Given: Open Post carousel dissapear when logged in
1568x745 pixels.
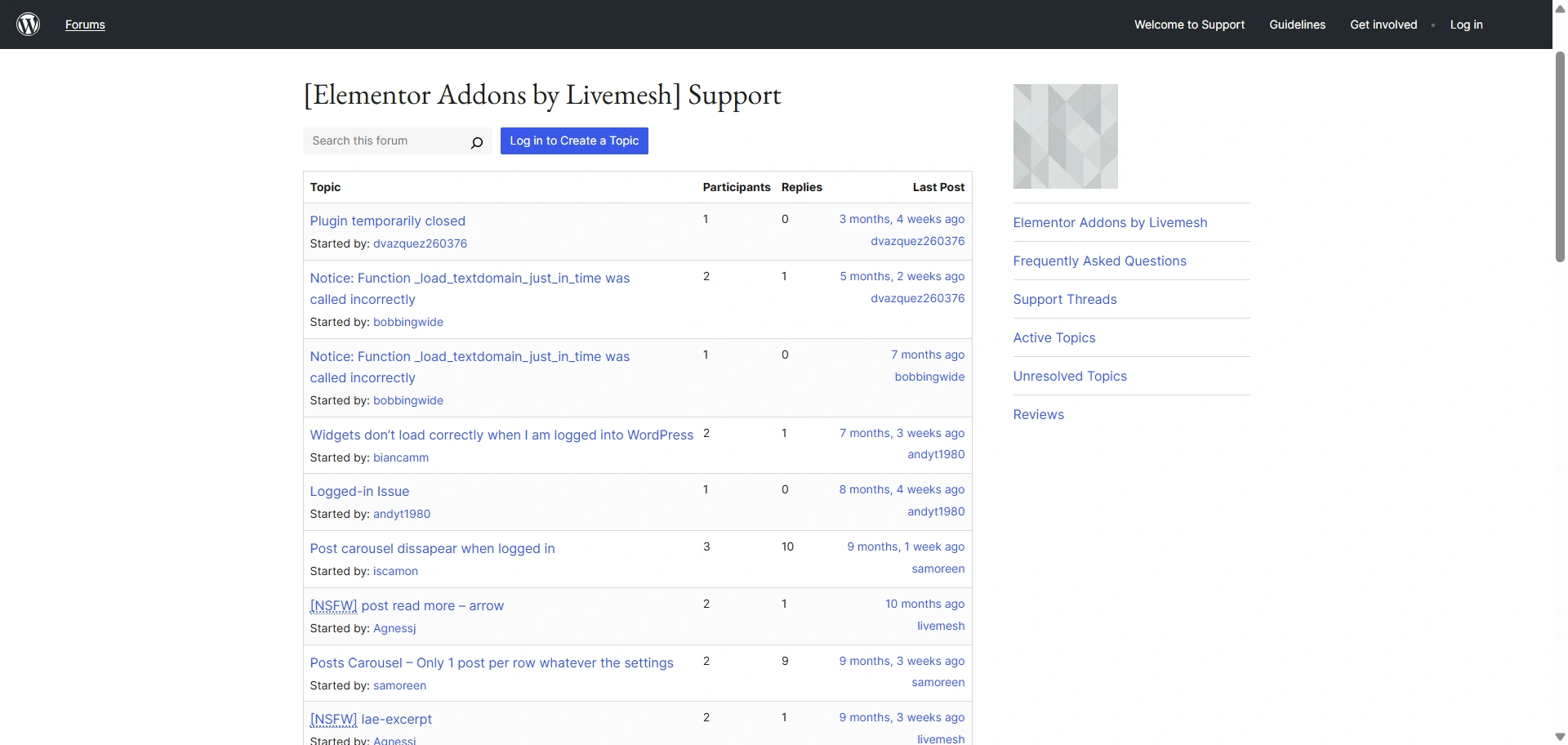Looking at the screenshot, I should tap(432, 548).
